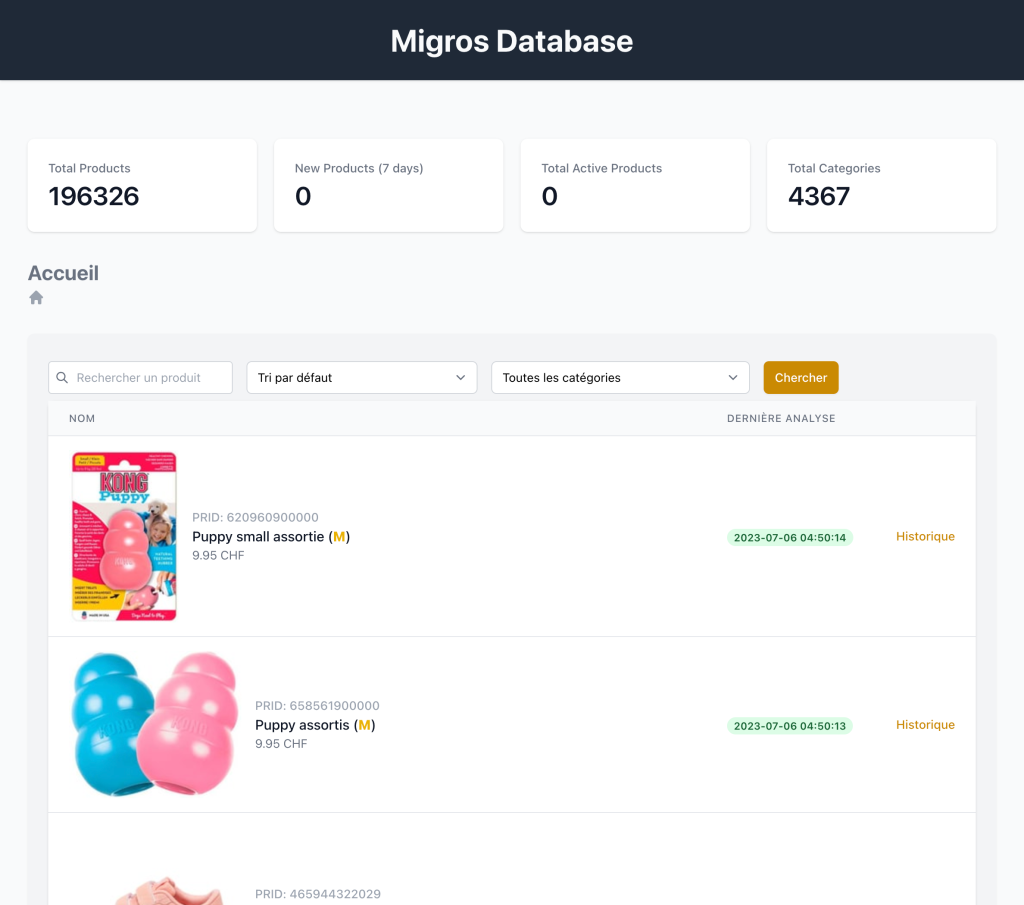The width and height of the screenshot is (1024, 905).
Task: Click the KONG Puppy package thumbnail
Action: point(124,536)
